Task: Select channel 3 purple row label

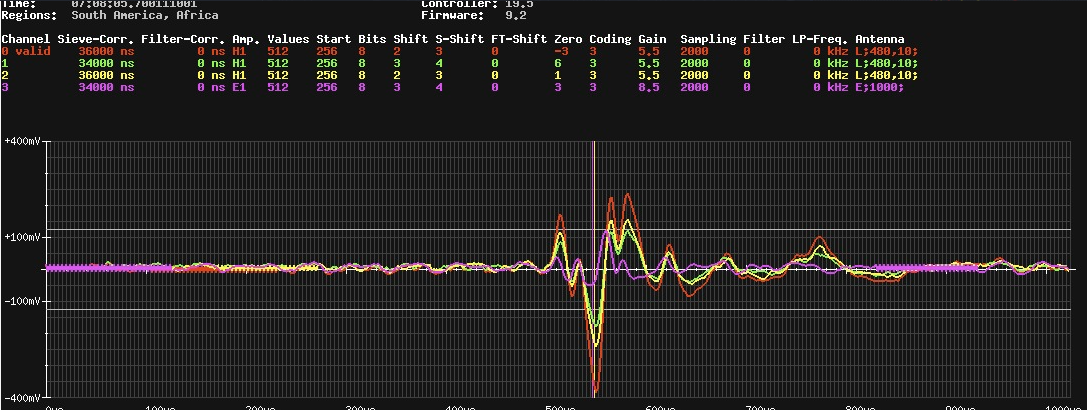Action: coord(5,87)
